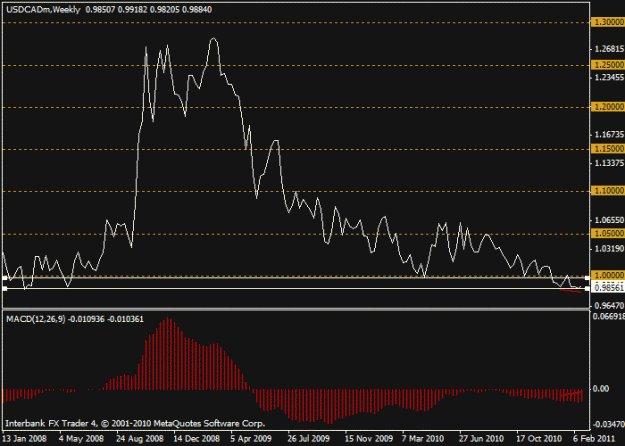Select the left handle of the 1.00000 white line
The image size is (625, 446).
(5, 278)
